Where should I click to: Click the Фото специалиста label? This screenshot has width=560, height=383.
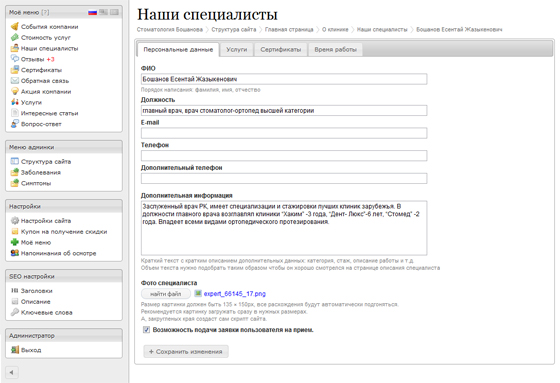click(x=169, y=283)
